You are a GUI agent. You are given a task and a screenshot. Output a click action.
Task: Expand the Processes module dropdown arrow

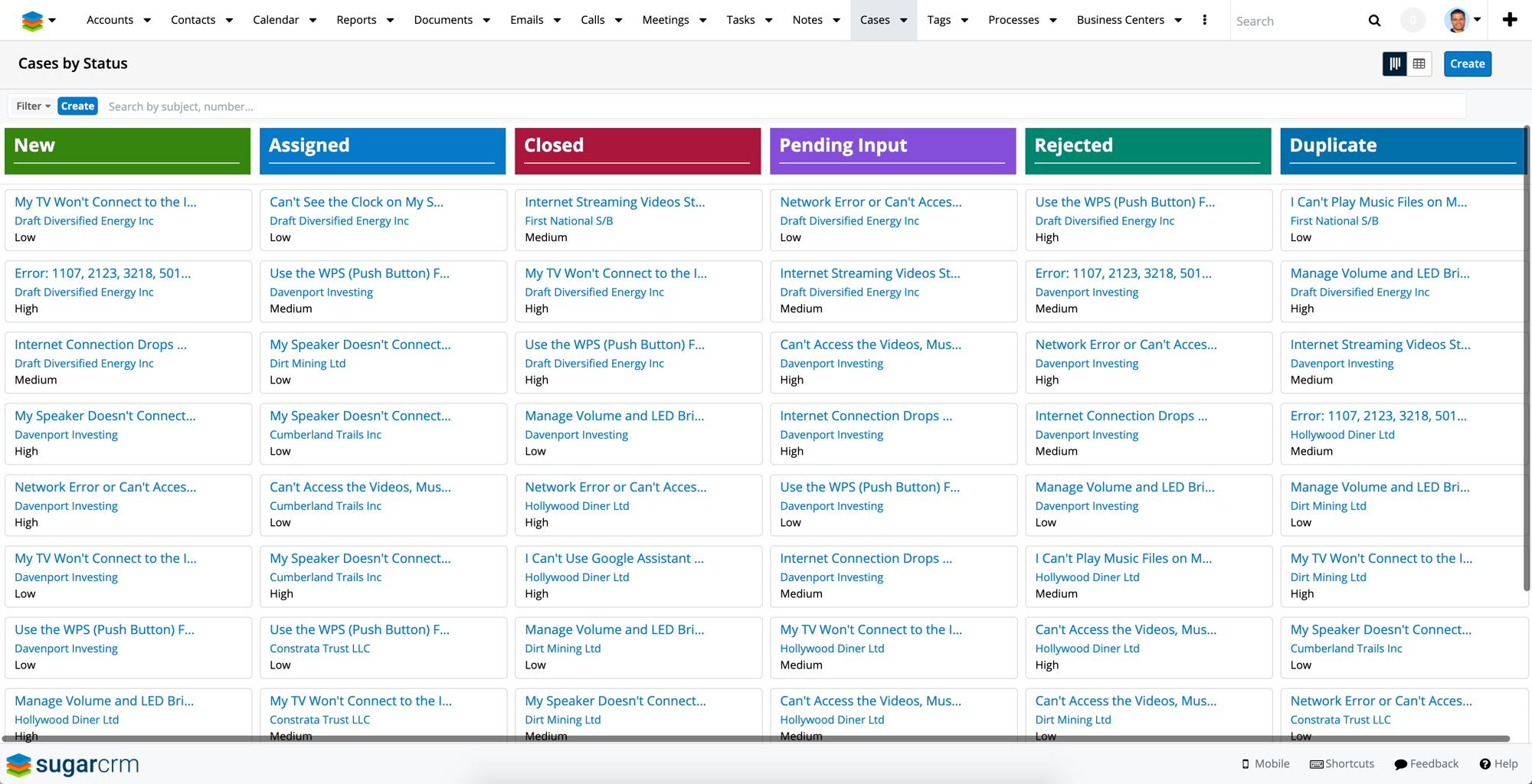(1052, 21)
